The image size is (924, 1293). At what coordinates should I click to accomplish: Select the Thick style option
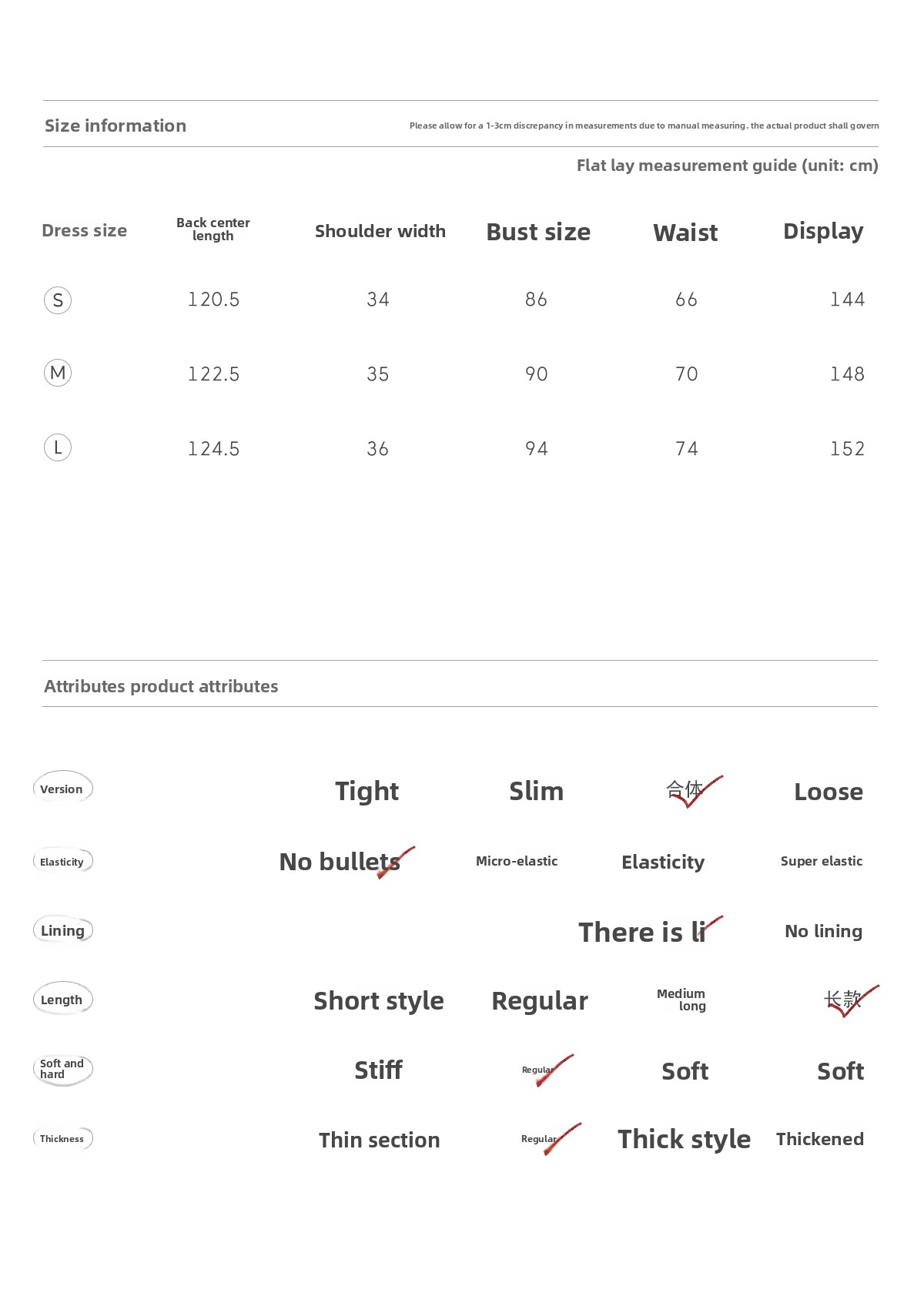[684, 1139]
